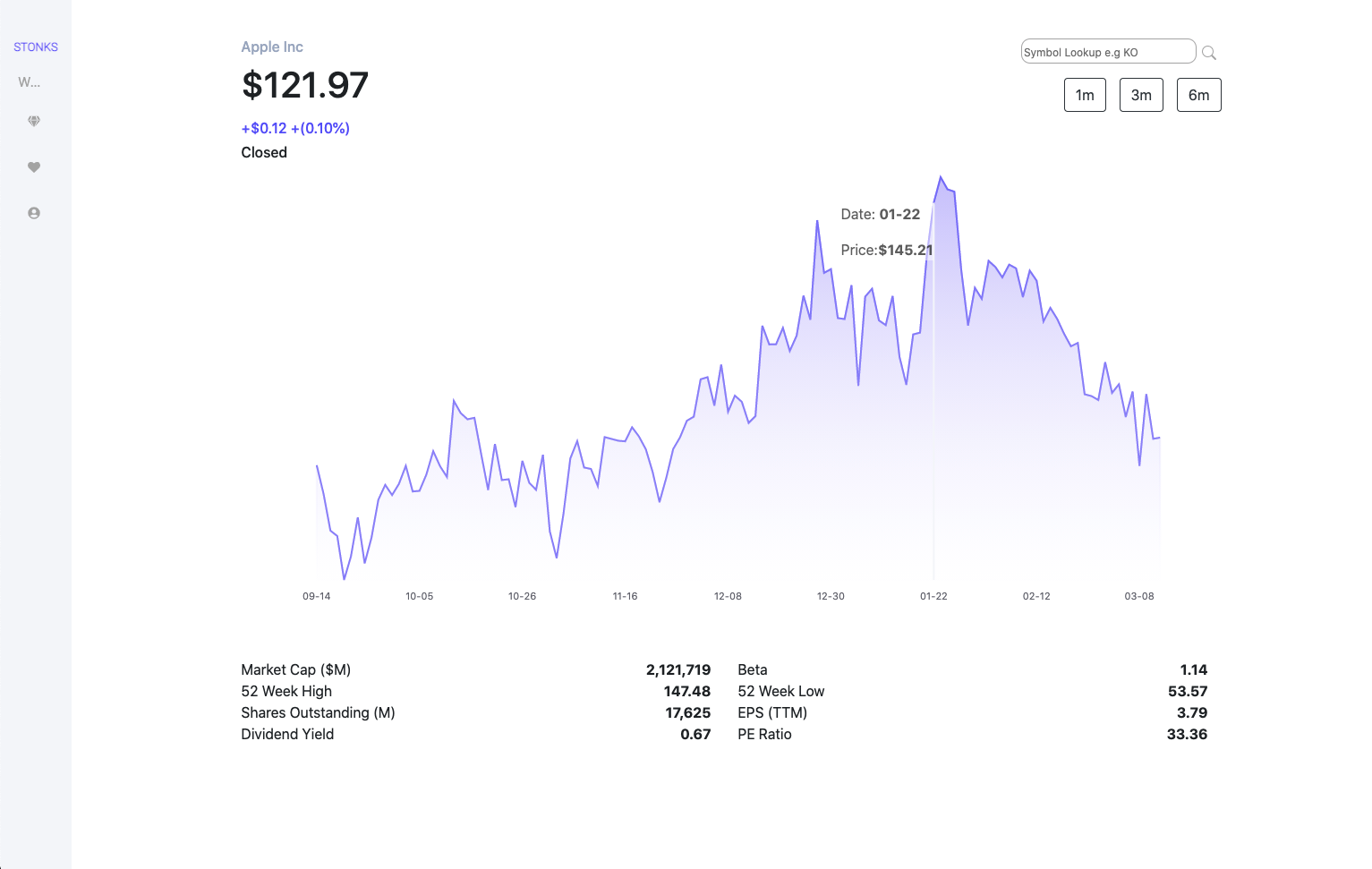This screenshot has height=869, width=1372.
Task: Open the diamond icon in sidebar
Action: pyautogui.click(x=34, y=121)
